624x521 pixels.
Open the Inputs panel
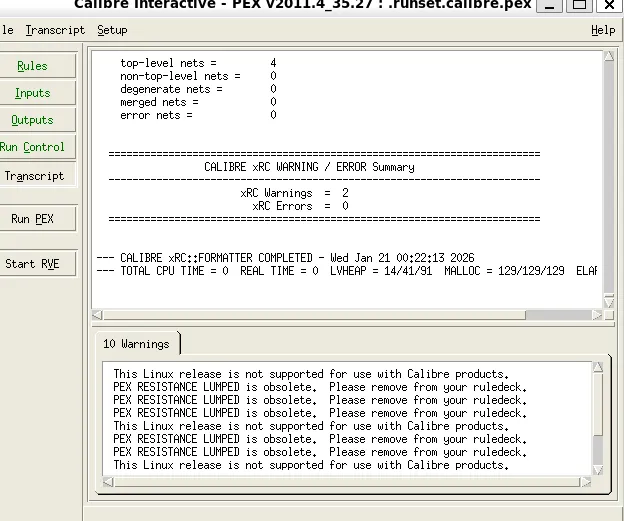[33, 93]
